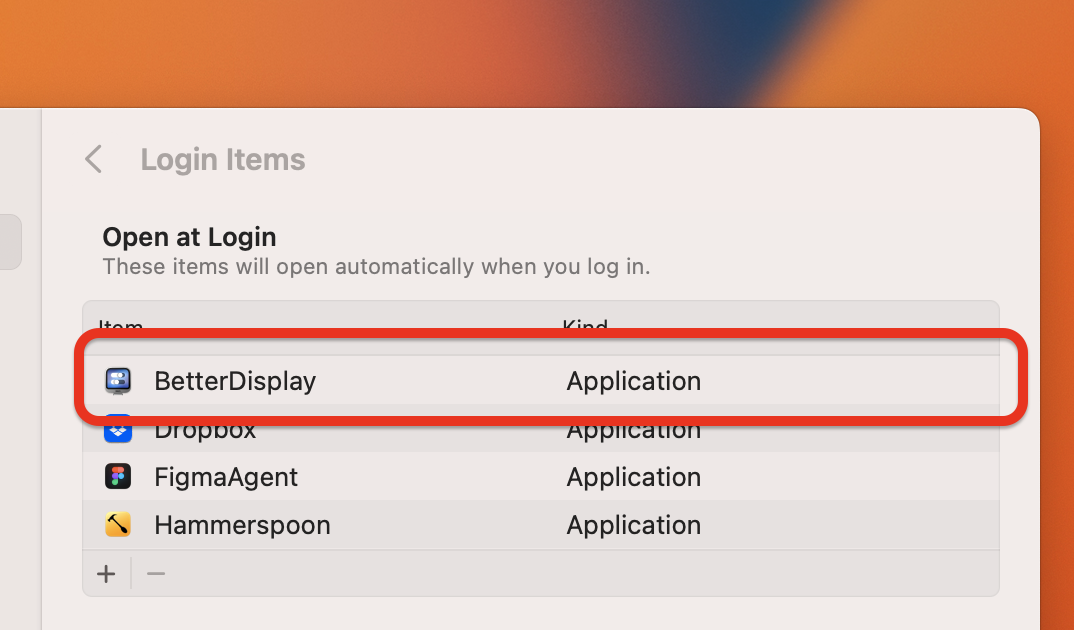Click the Login Items page title

tap(222, 159)
